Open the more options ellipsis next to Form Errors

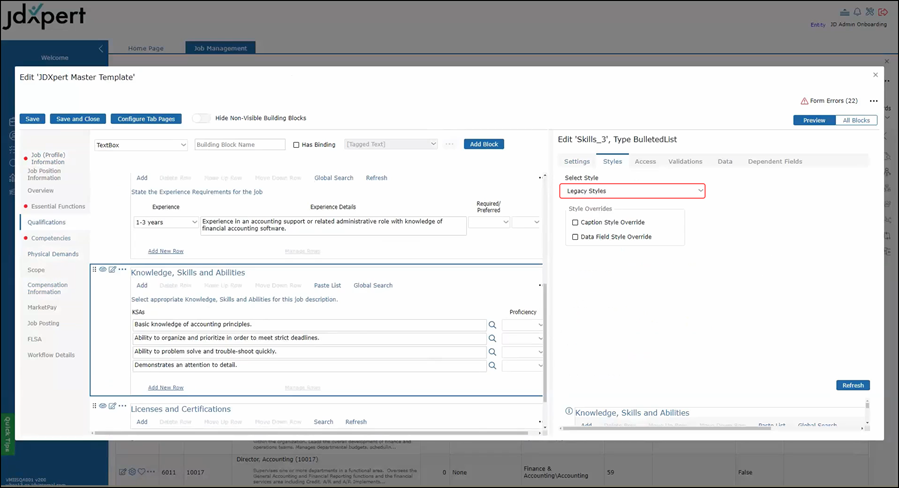(873, 101)
